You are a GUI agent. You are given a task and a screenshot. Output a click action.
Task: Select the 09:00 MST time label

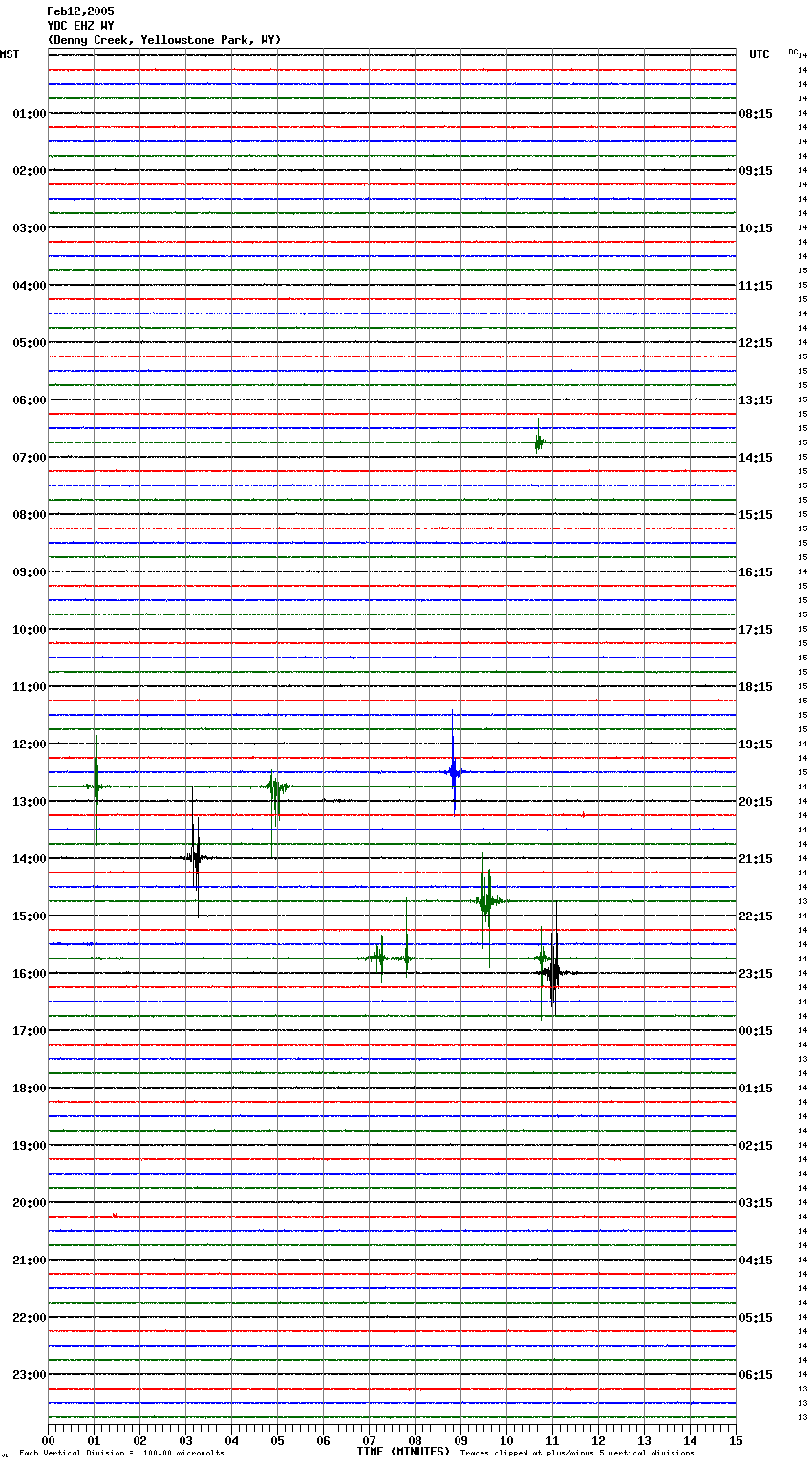[x=29, y=572]
